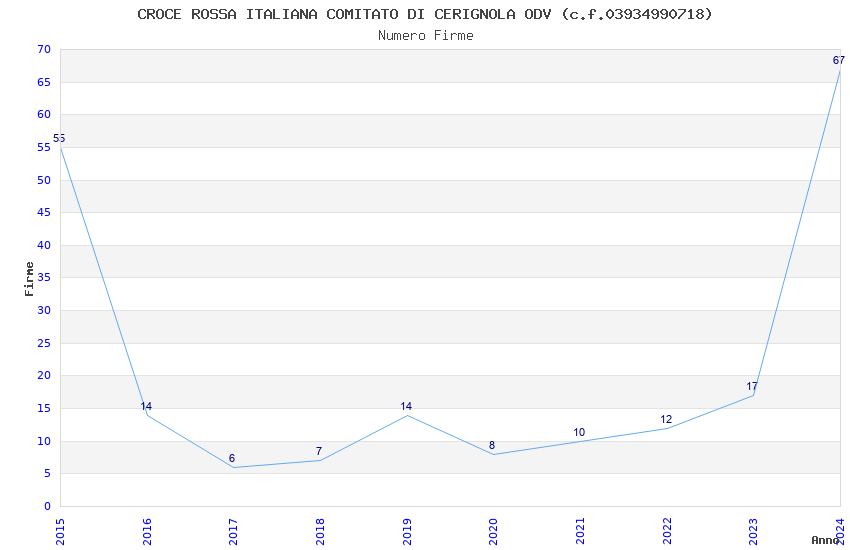Viewport: 850px width, 550px height.
Task: Click the y-axis tick label 45
Action: [x=44, y=212]
